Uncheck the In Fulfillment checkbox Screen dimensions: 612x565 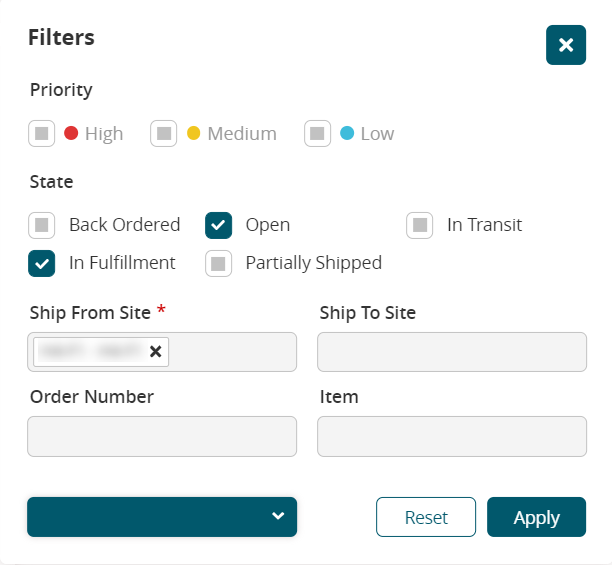[x=41, y=263]
